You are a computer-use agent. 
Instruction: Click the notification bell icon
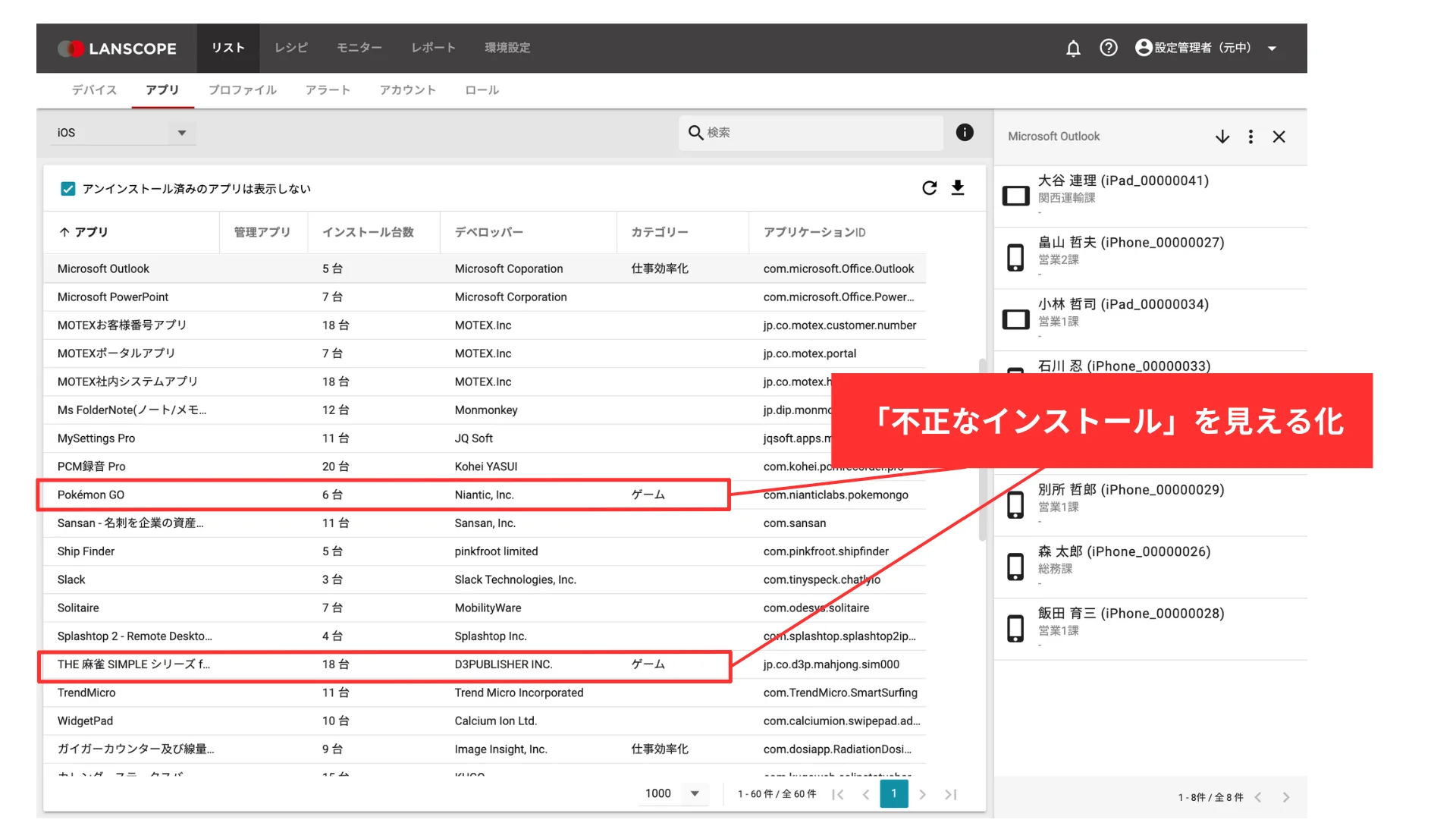(1072, 49)
